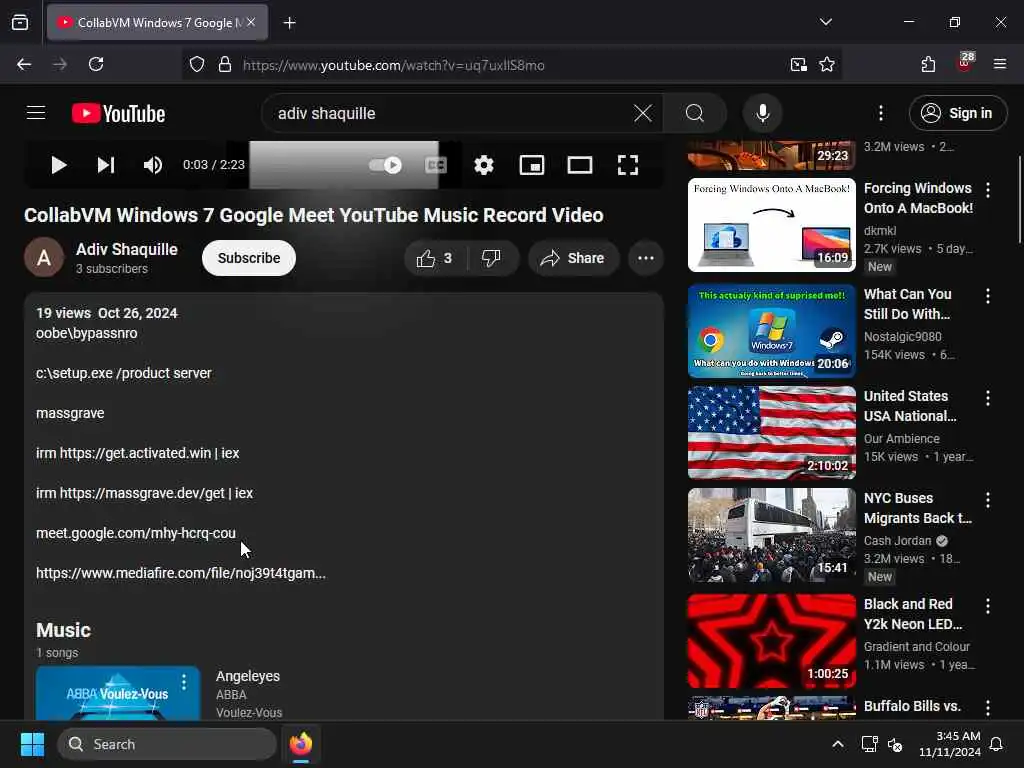Open more actions menu under video
Image resolution: width=1024 pixels, height=768 pixels.
646,258
